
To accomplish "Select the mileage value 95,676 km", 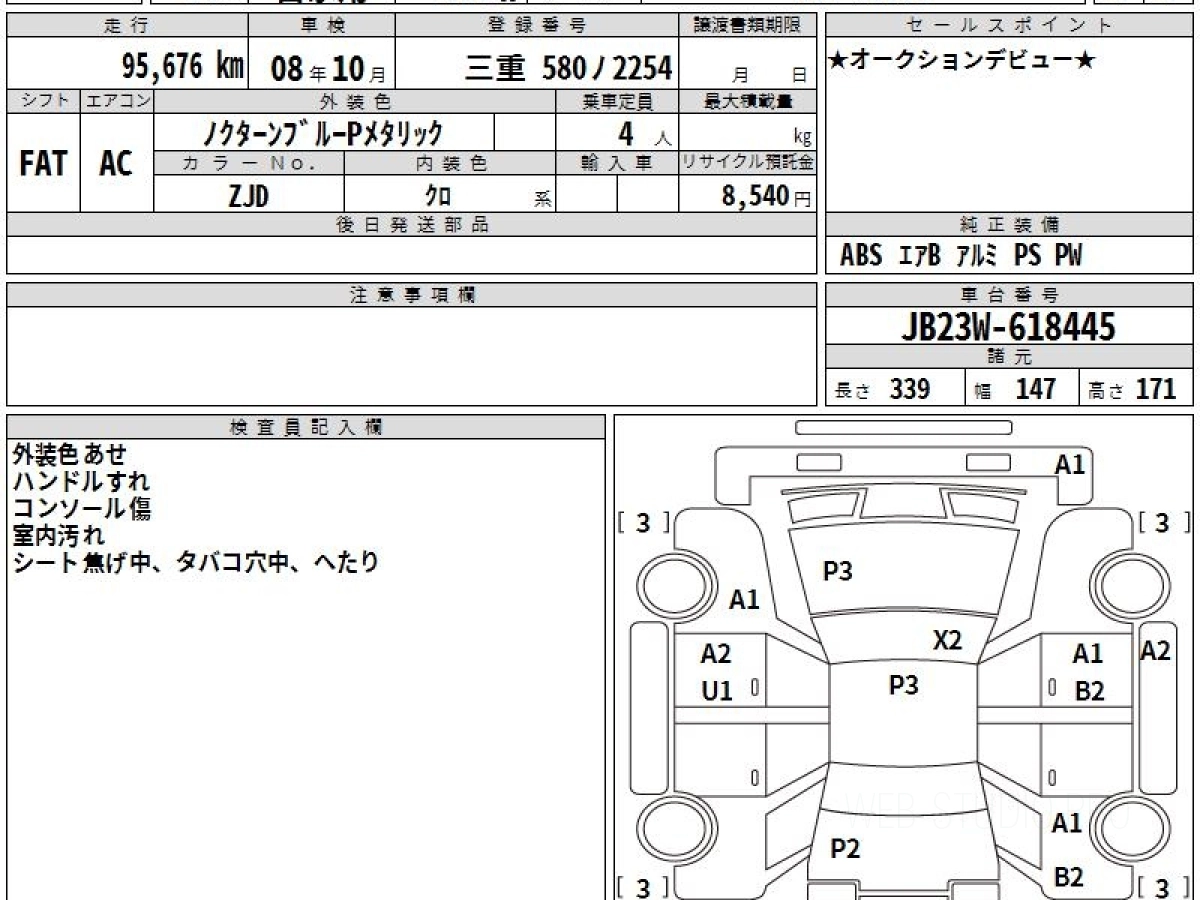I will (183, 67).
